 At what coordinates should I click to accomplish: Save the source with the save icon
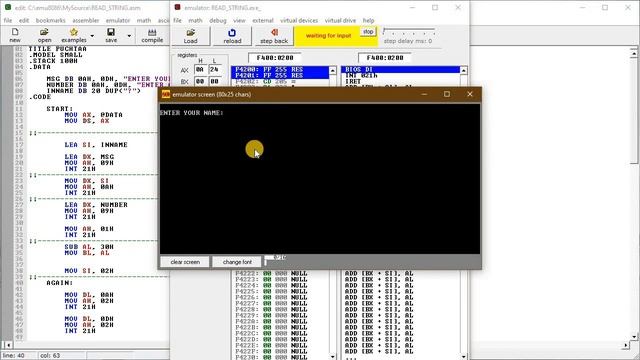coord(111,35)
